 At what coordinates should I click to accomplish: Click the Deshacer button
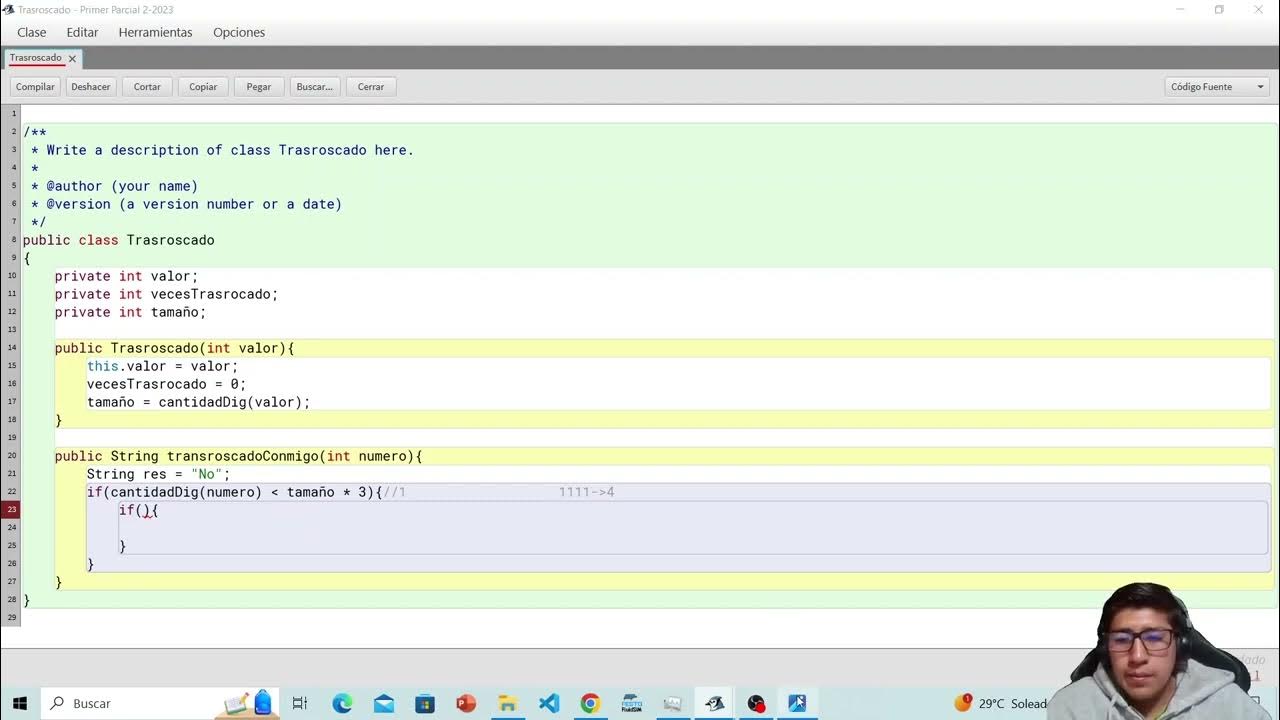point(91,87)
